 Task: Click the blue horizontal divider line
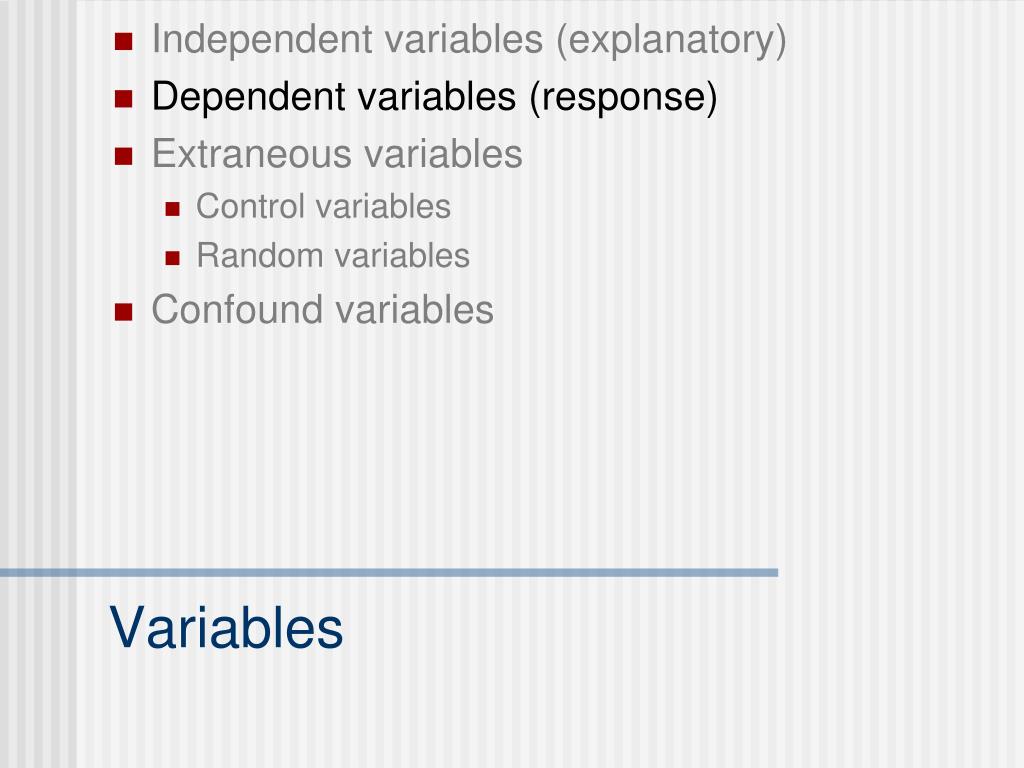pyautogui.click(x=389, y=573)
